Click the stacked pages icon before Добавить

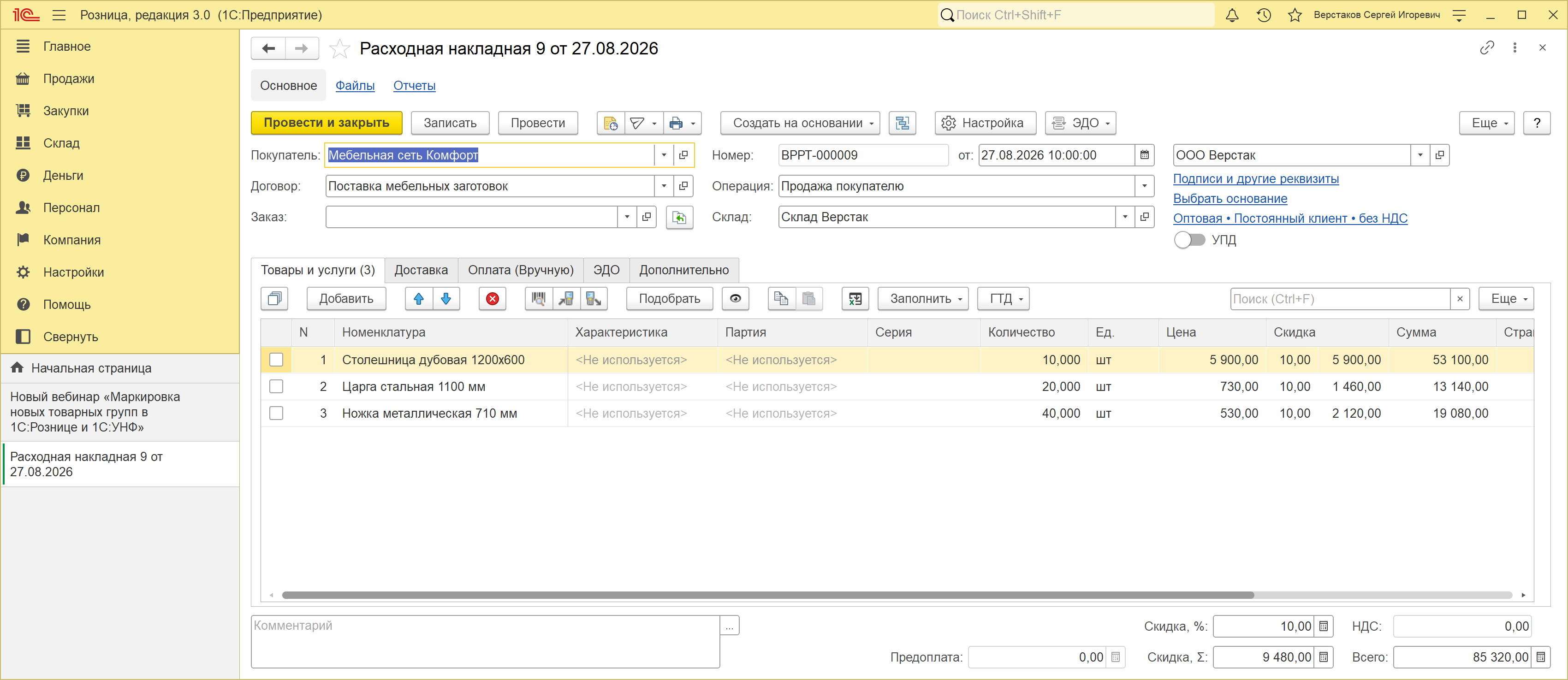tap(274, 299)
